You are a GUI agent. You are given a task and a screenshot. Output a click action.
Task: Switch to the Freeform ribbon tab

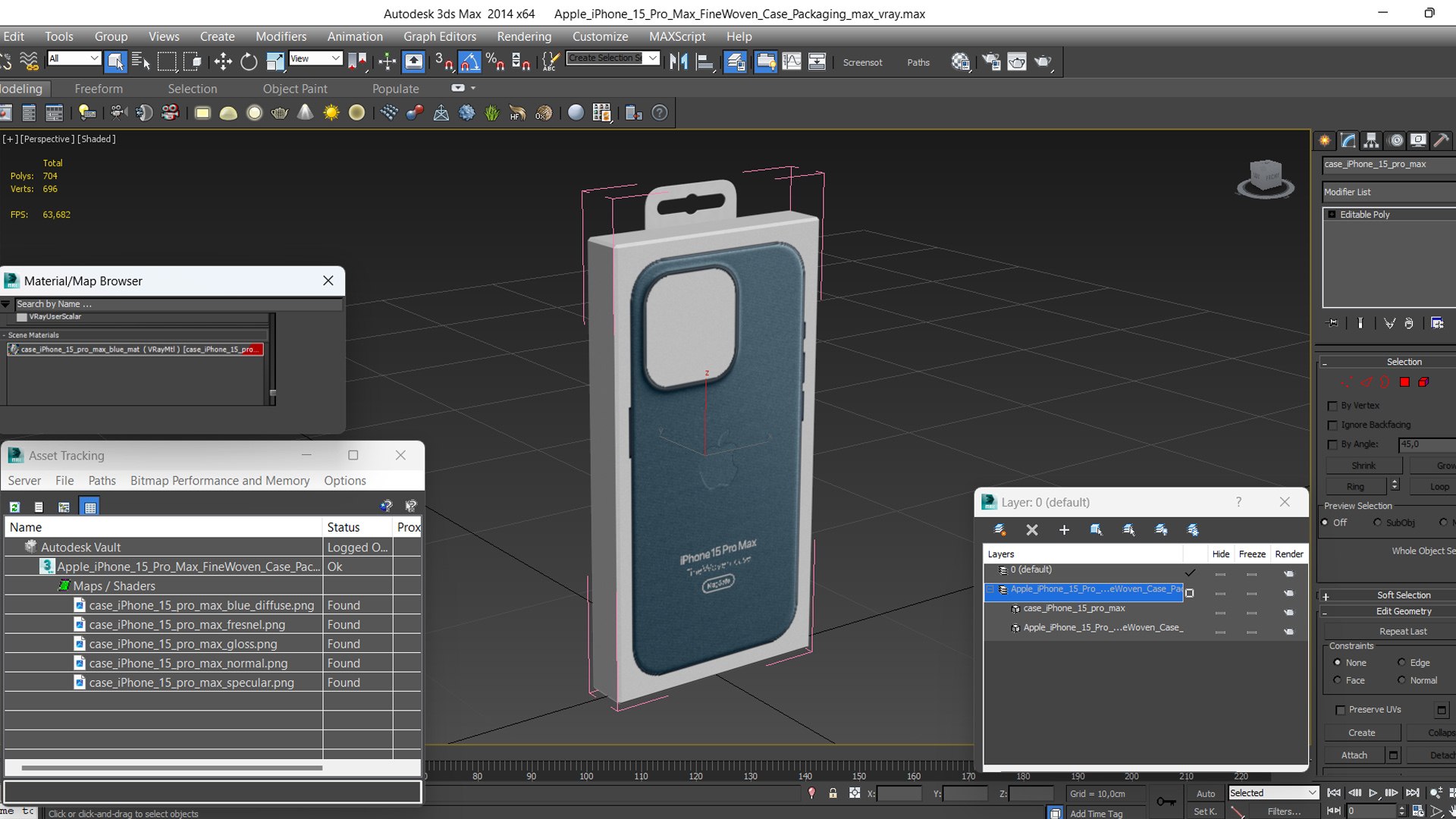(x=99, y=89)
